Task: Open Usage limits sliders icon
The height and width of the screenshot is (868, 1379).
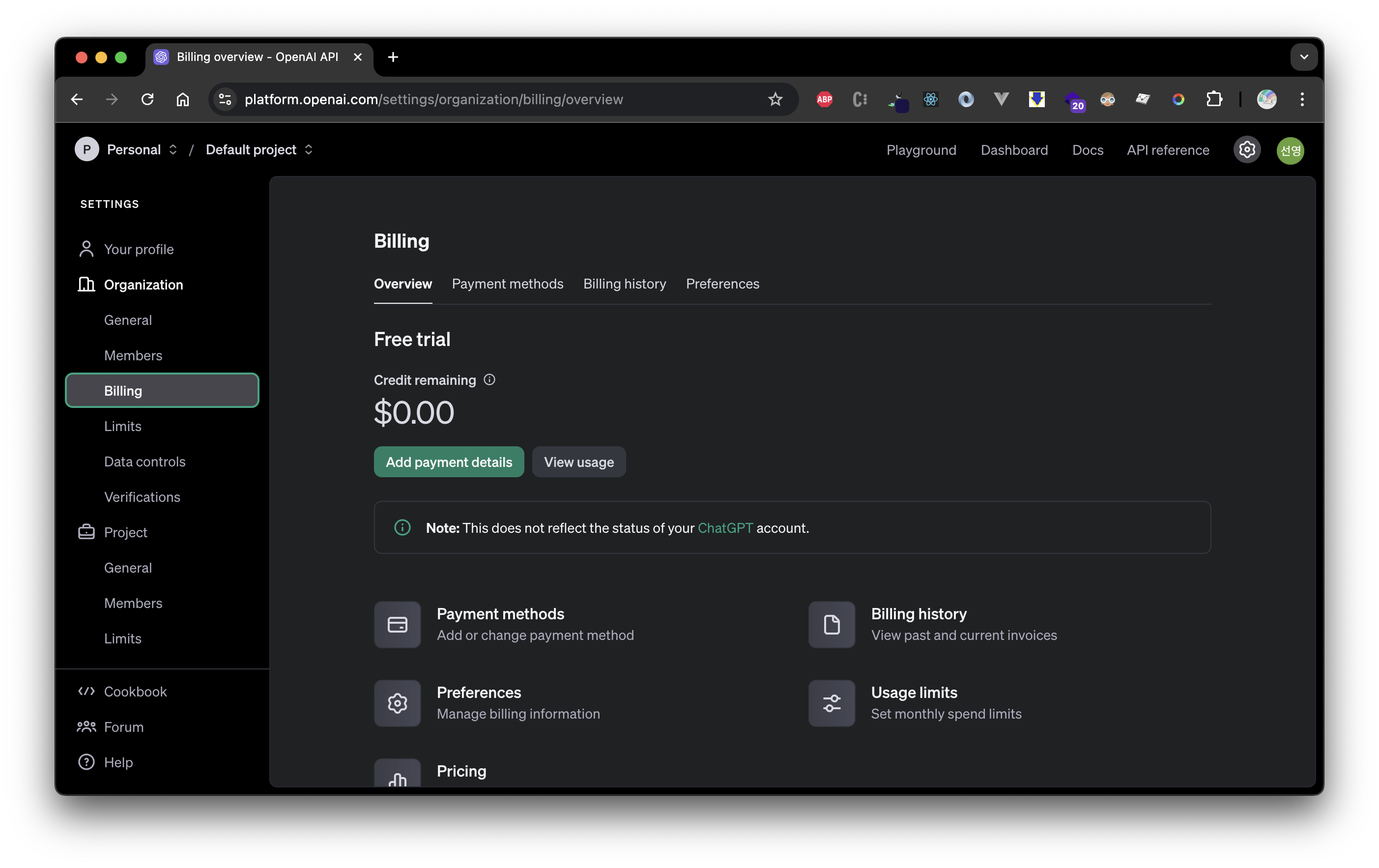Action: point(832,703)
